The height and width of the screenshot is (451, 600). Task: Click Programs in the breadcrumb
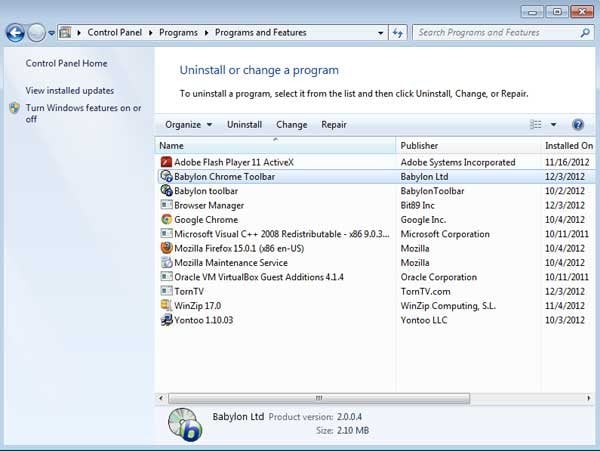(x=178, y=33)
